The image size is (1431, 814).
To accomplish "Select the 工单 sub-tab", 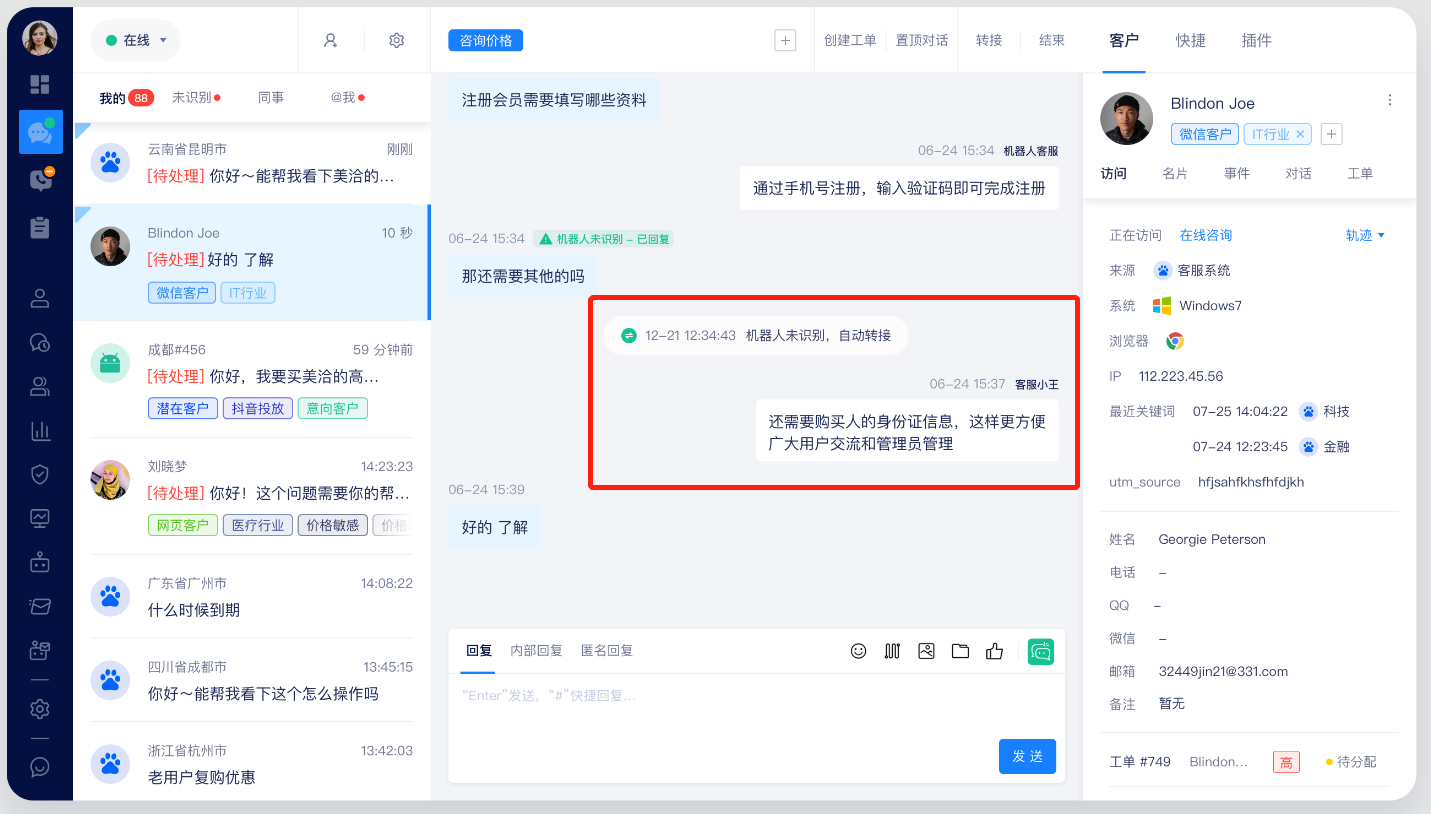I will pos(1360,173).
